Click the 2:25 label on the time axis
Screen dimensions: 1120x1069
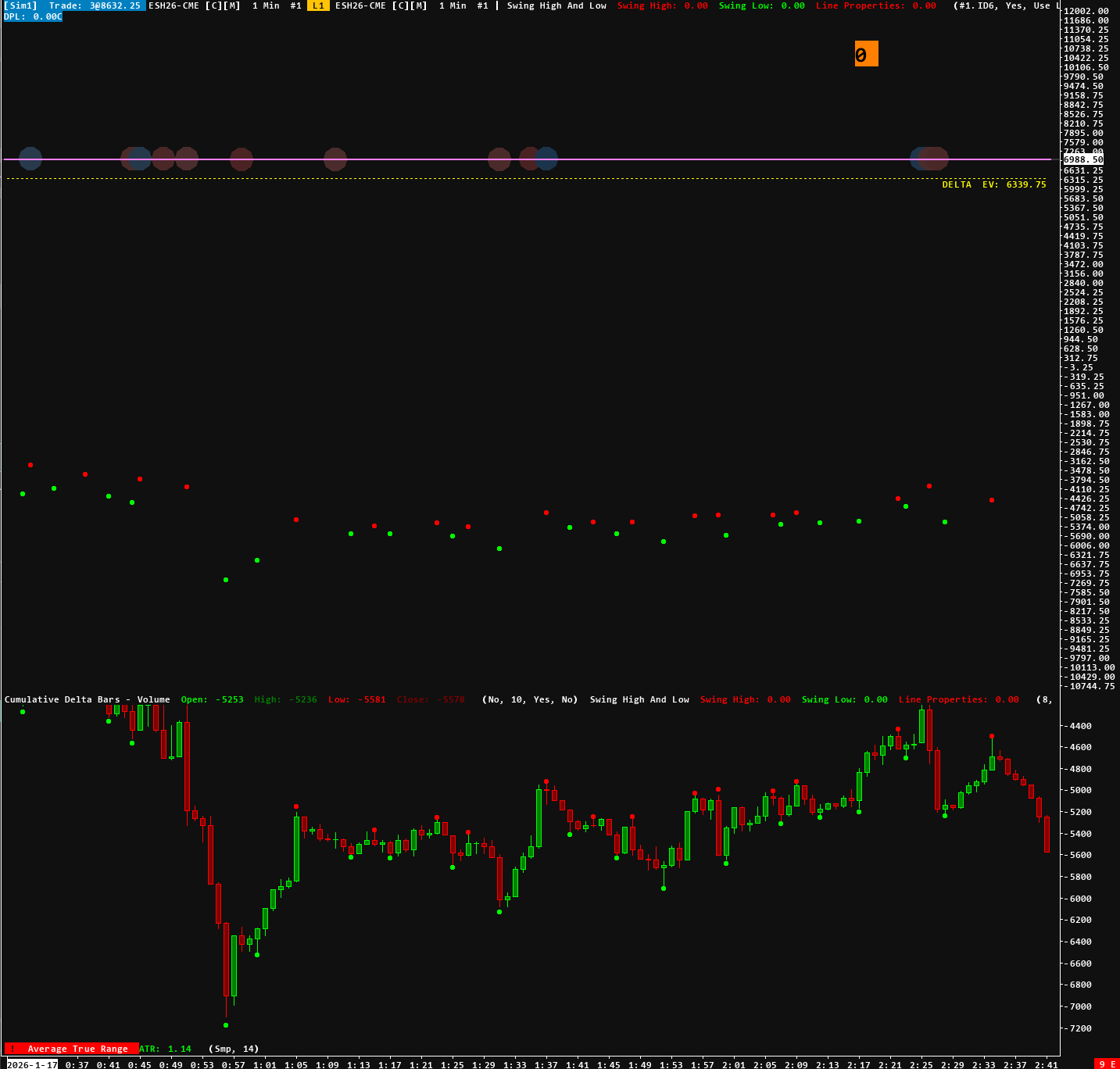click(921, 1064)
